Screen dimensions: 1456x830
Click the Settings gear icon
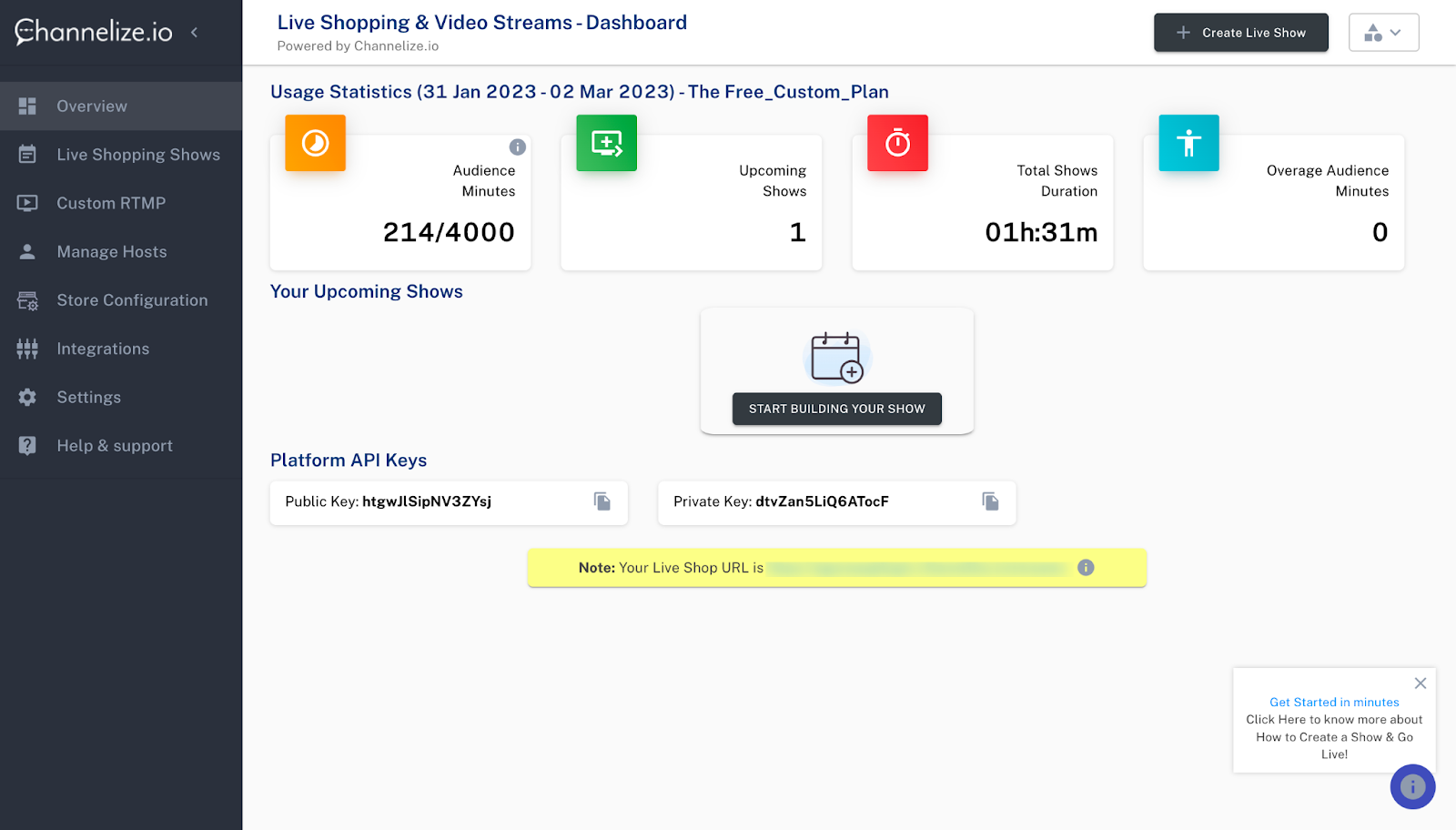[27, 398]
